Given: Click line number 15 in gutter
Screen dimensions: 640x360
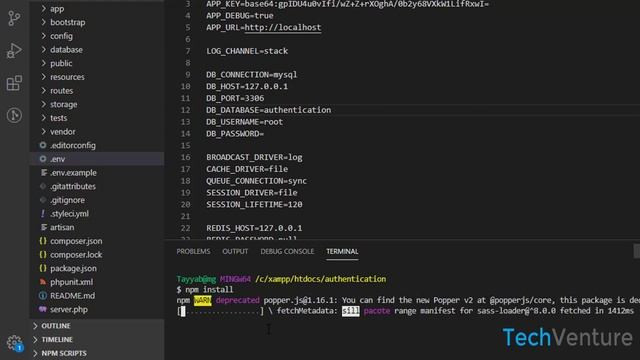Looking at the screenshot, I should click(x=185, y=145).
